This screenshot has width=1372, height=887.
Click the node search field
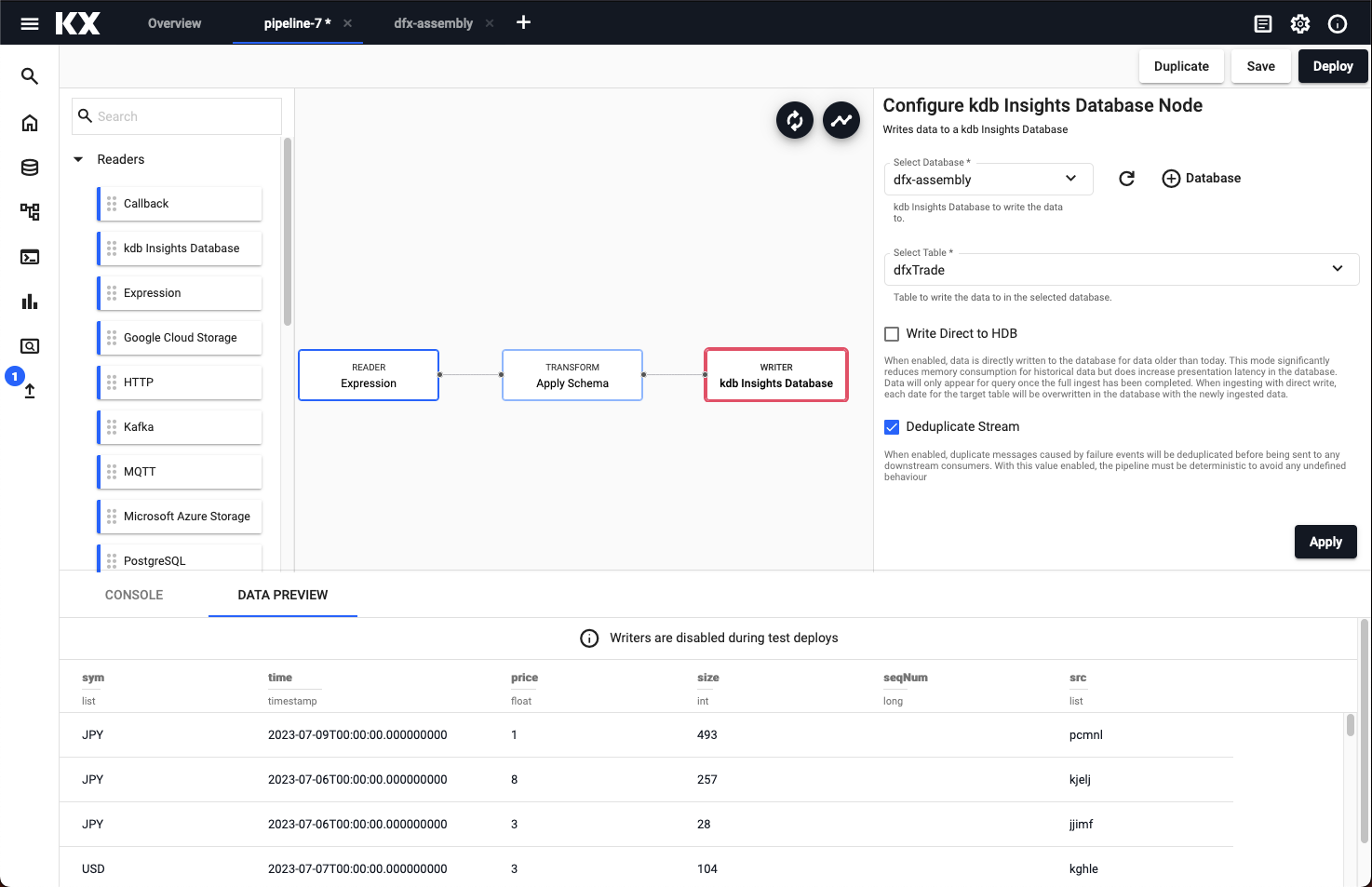coord(177,116)
